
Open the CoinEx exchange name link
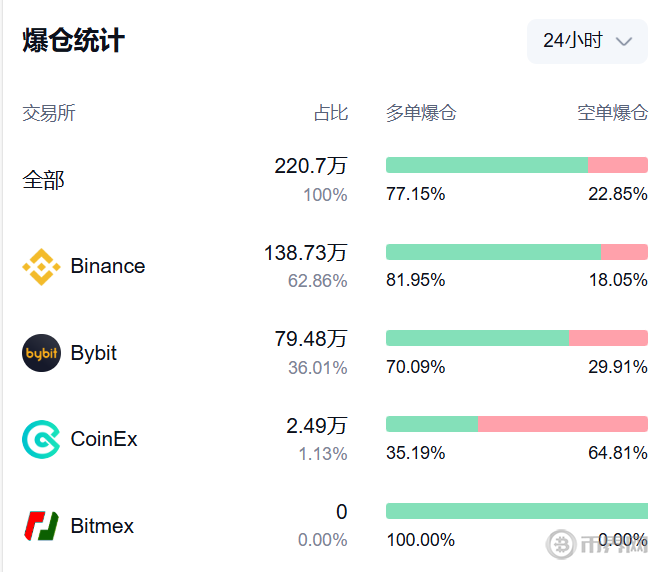pyautogui.click(x=104, y=439)
